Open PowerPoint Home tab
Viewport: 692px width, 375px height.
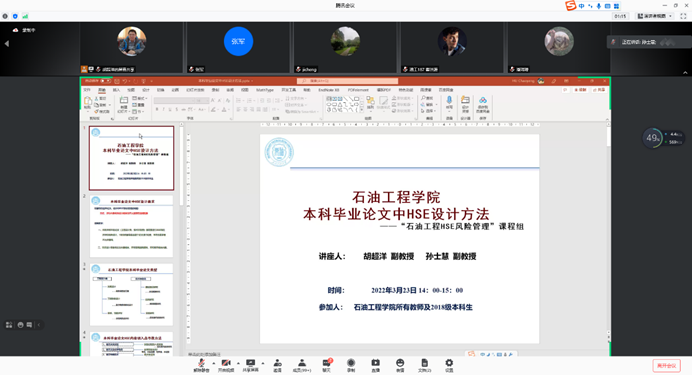[x=102, y=90]
